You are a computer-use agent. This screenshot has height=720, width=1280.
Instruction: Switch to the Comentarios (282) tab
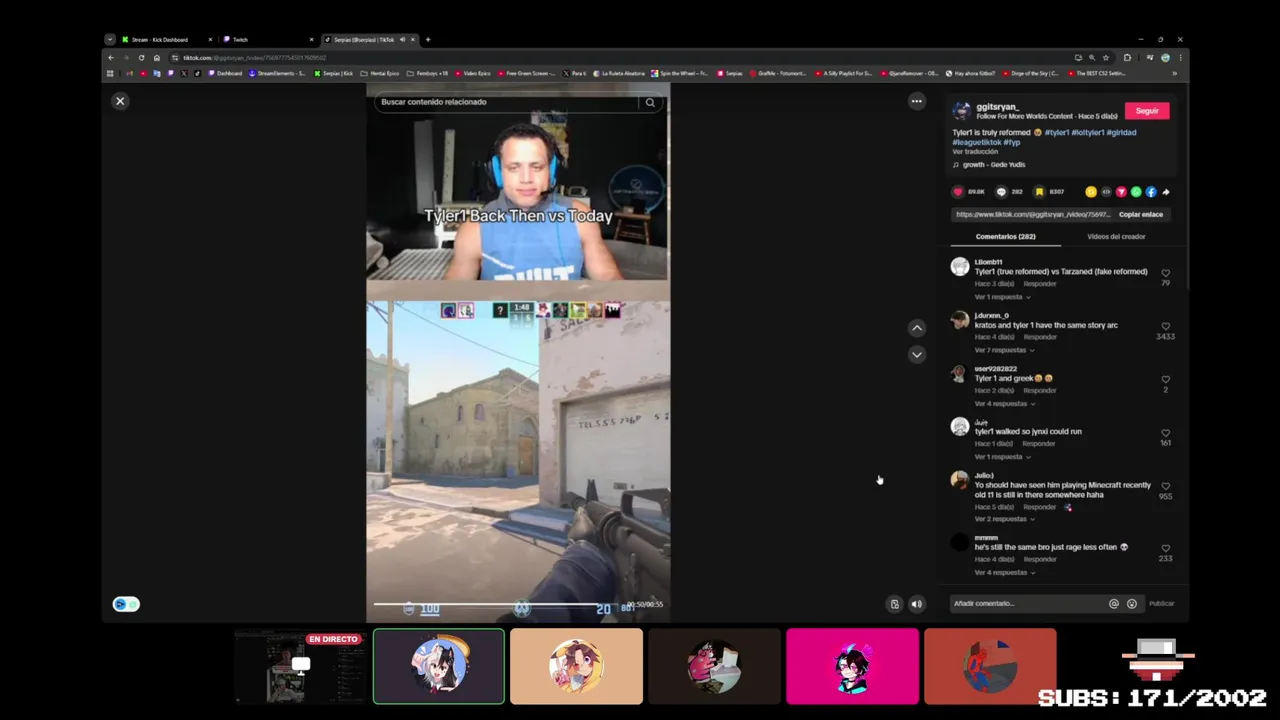(1005, 237)
